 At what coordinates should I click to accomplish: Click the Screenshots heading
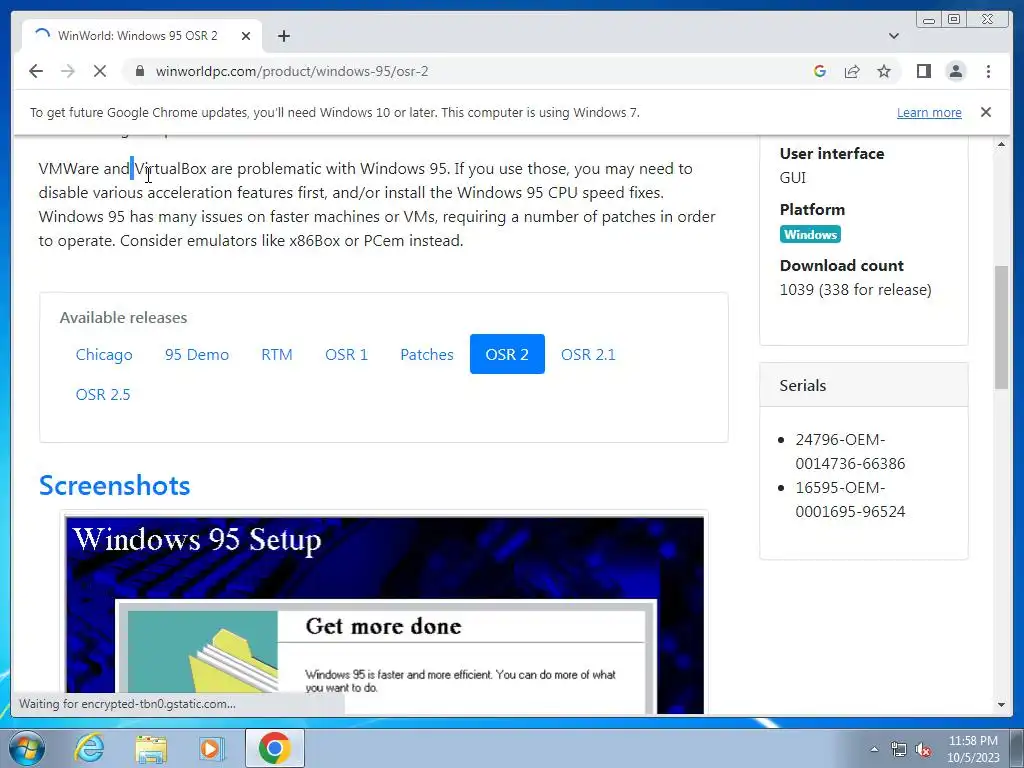[x=114, y=485]
